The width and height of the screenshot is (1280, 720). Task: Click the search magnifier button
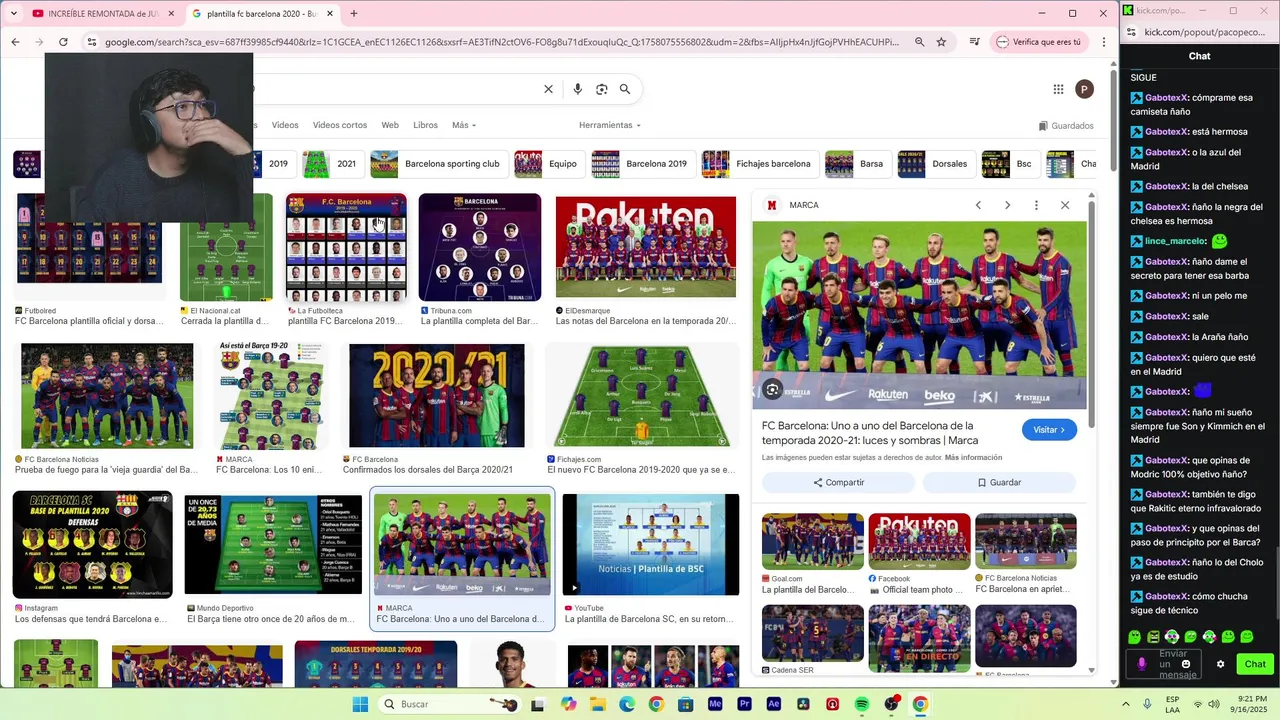pos(625,89)
